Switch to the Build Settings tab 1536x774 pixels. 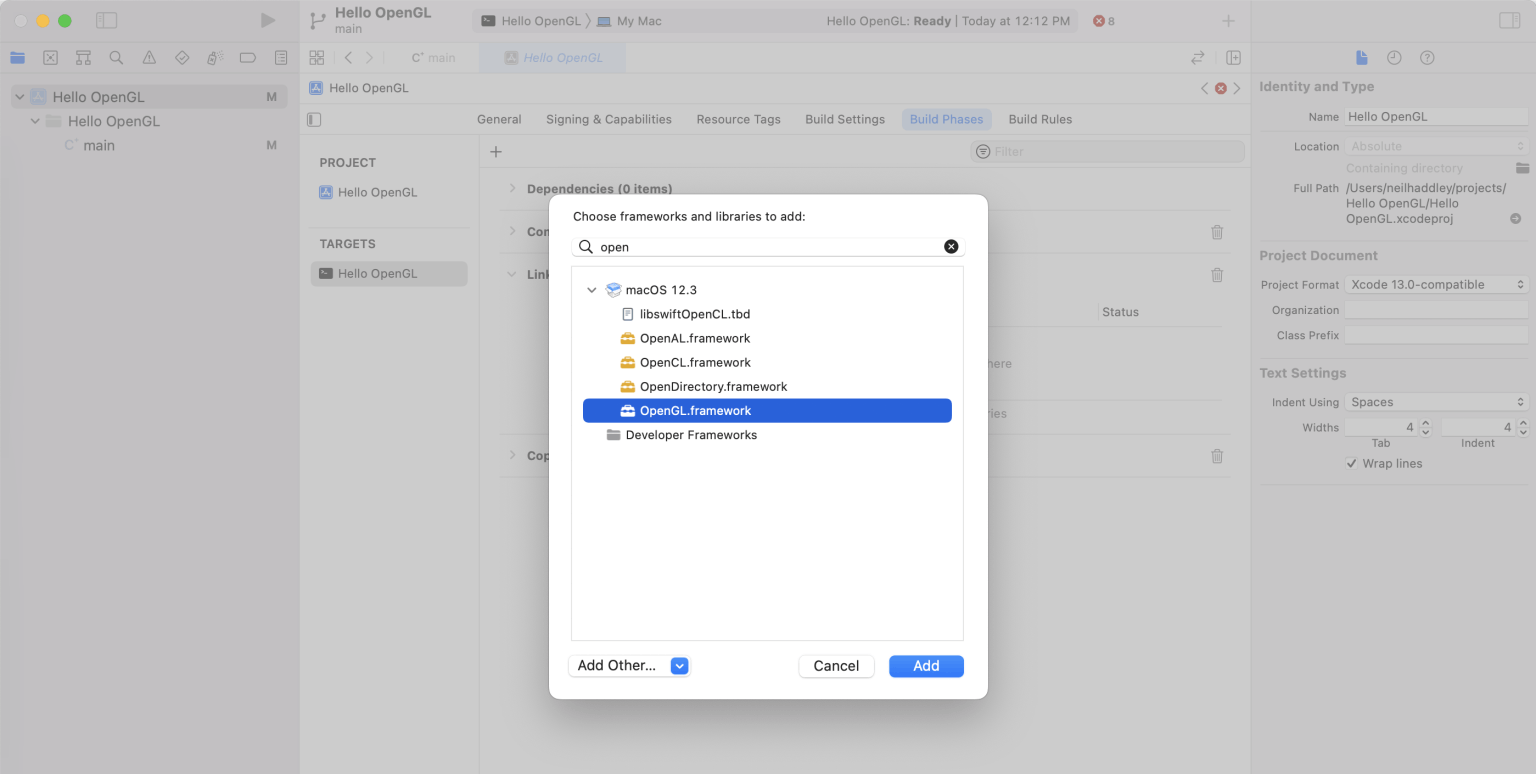click(845, 119)
